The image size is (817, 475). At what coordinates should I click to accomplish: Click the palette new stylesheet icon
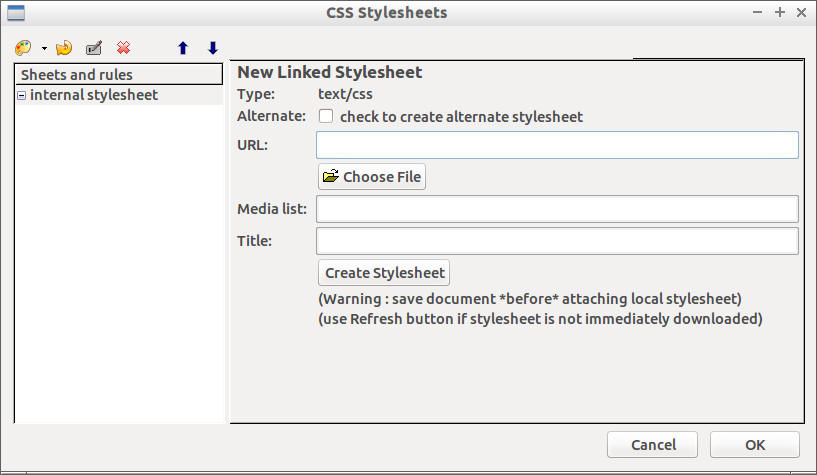(24, 48)
